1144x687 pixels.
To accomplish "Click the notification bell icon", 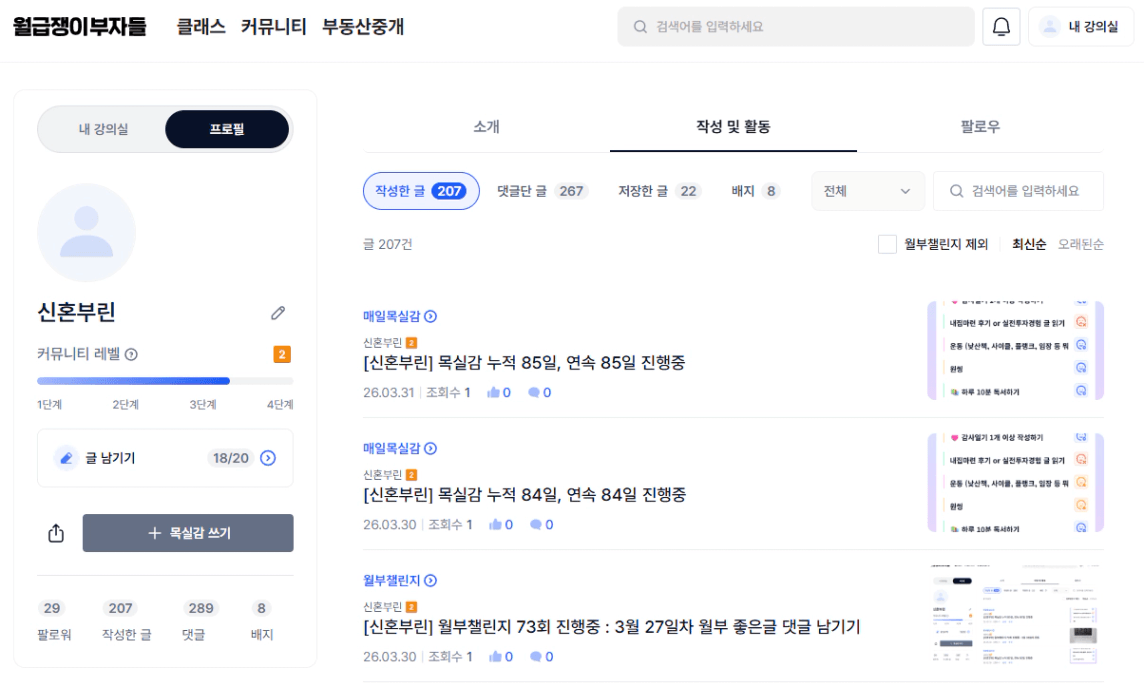I will (1001, 27).
